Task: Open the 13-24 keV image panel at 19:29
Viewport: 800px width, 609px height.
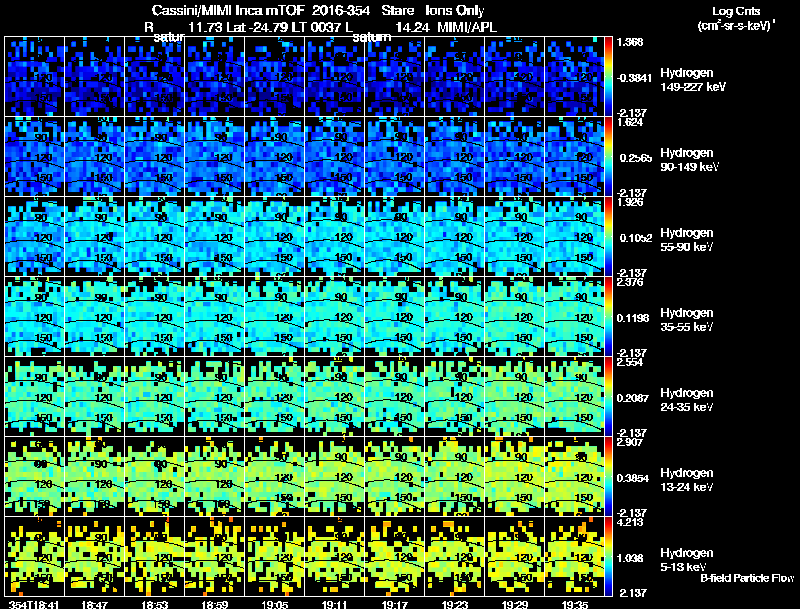Action: [x=515, y=477]
